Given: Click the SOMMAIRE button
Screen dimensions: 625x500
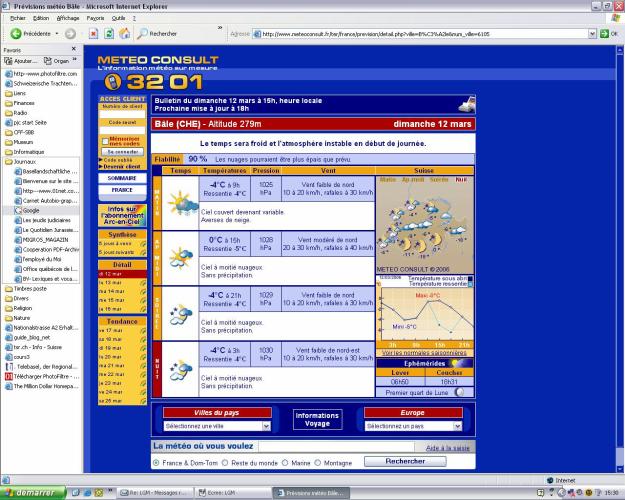Looking at the screenshot, I should click(x=122, y=178).
